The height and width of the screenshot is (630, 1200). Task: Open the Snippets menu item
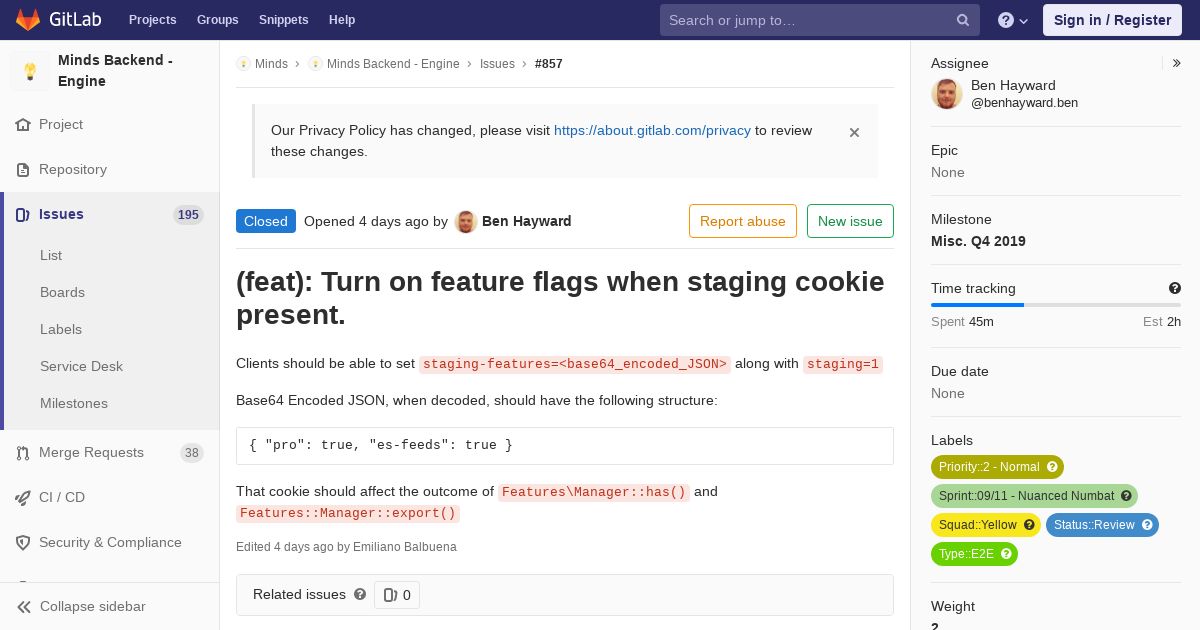(283, 20)
